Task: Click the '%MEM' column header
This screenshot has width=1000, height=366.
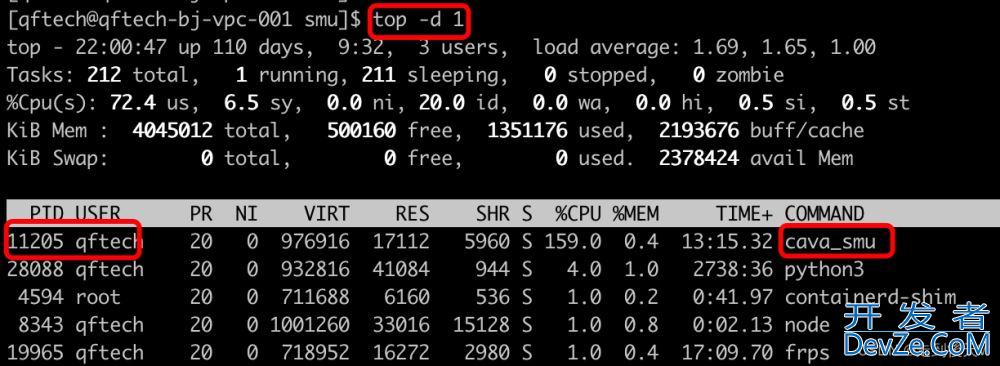Action: [635, 214]
